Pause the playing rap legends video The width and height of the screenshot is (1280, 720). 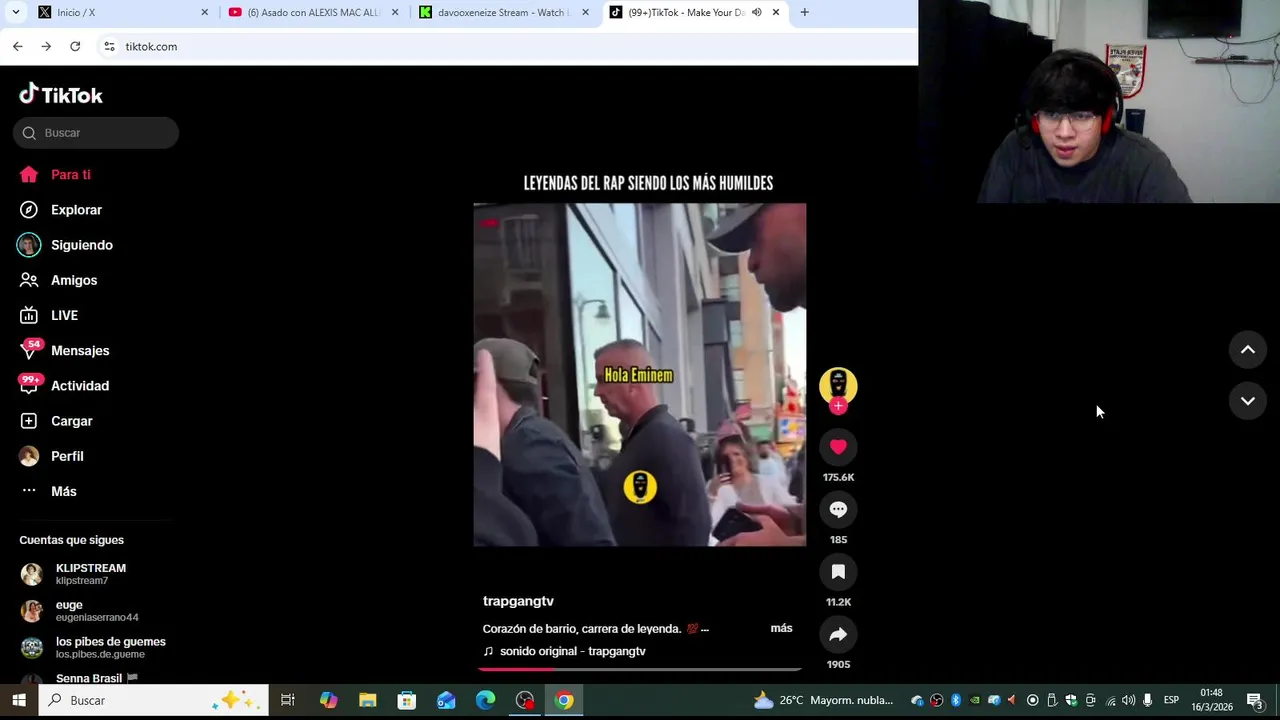click(x=640, y=375)
